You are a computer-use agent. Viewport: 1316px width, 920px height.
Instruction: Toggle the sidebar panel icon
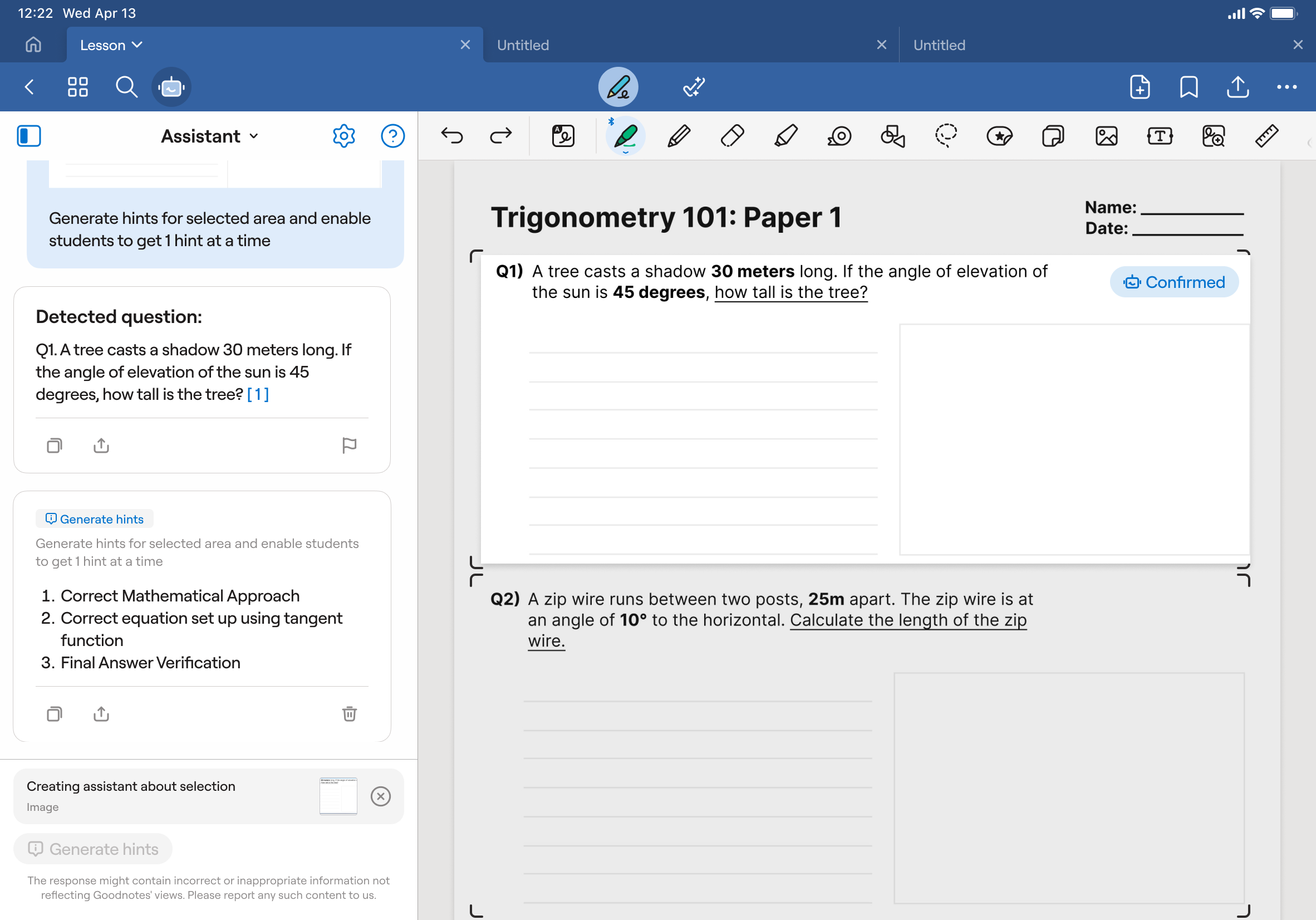(28, 136)
